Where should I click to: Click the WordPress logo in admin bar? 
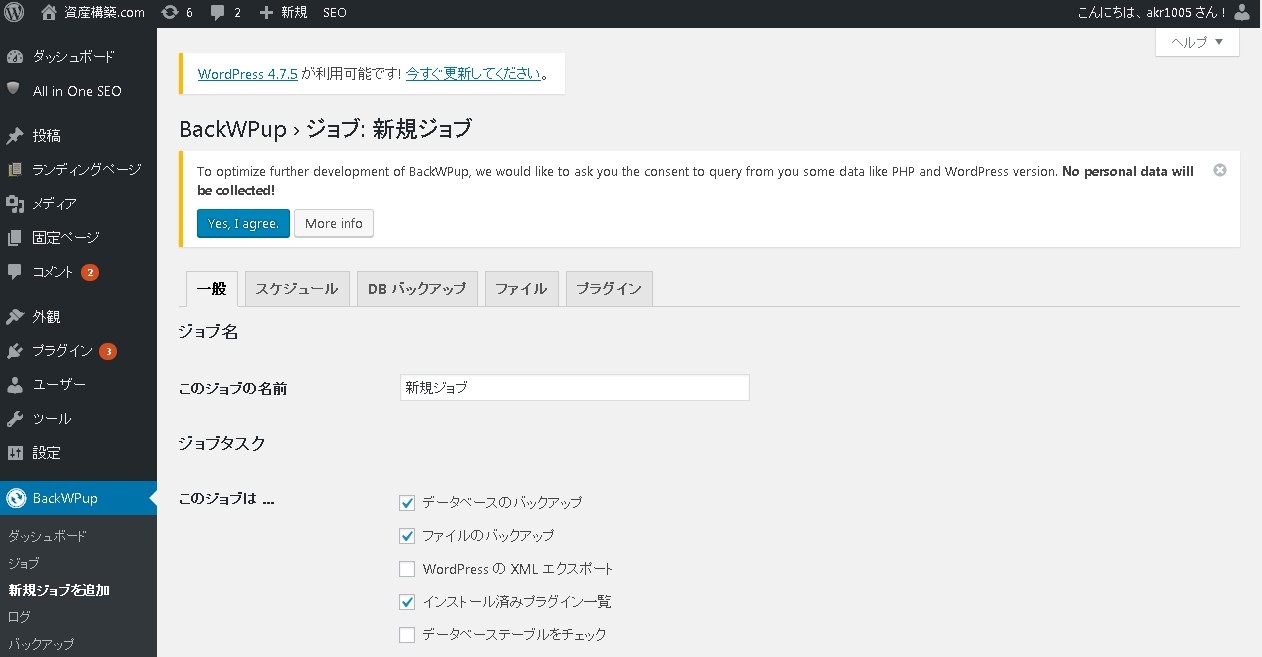click(14, 13)
